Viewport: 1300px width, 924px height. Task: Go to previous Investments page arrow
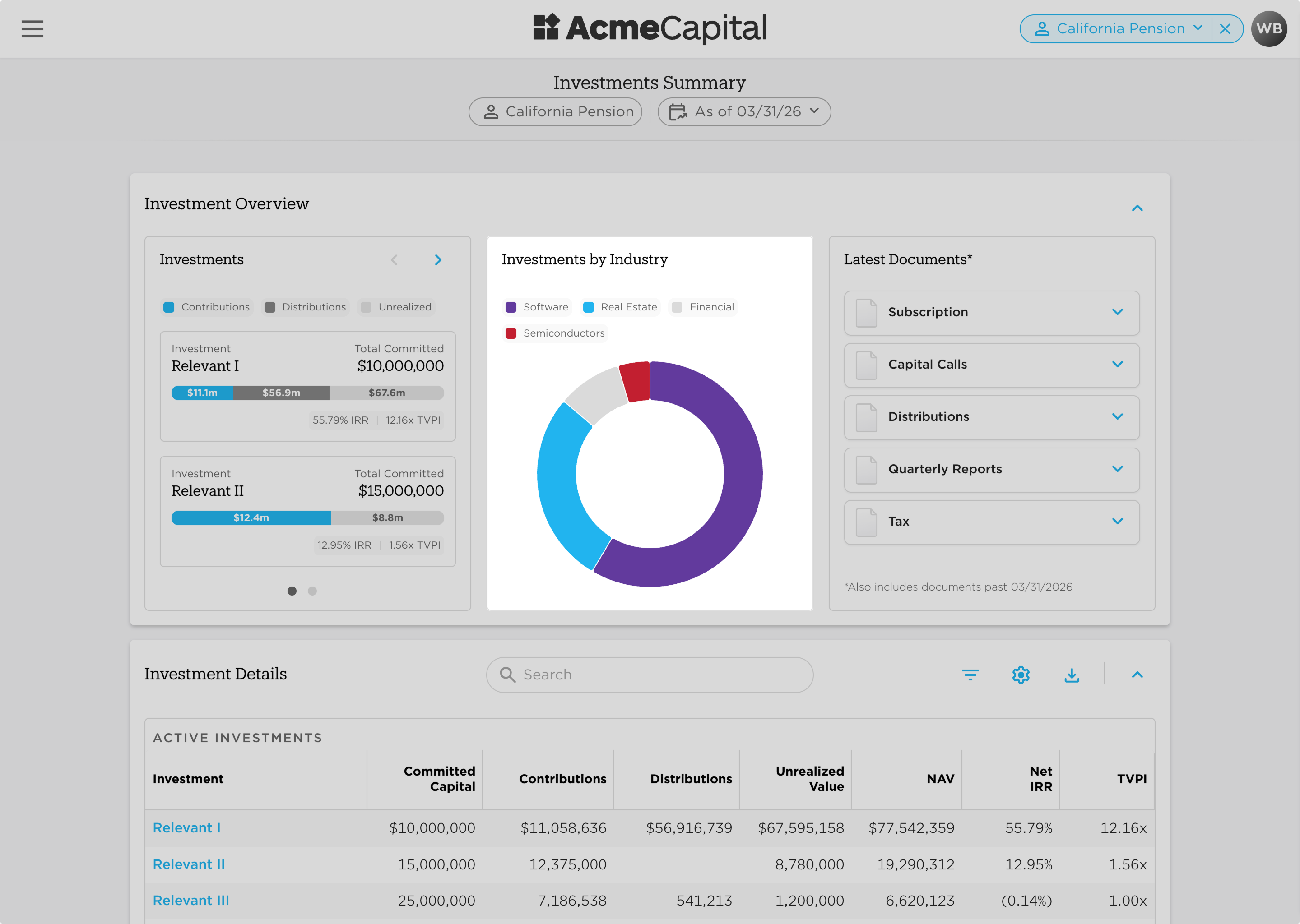tap(394, 259)
